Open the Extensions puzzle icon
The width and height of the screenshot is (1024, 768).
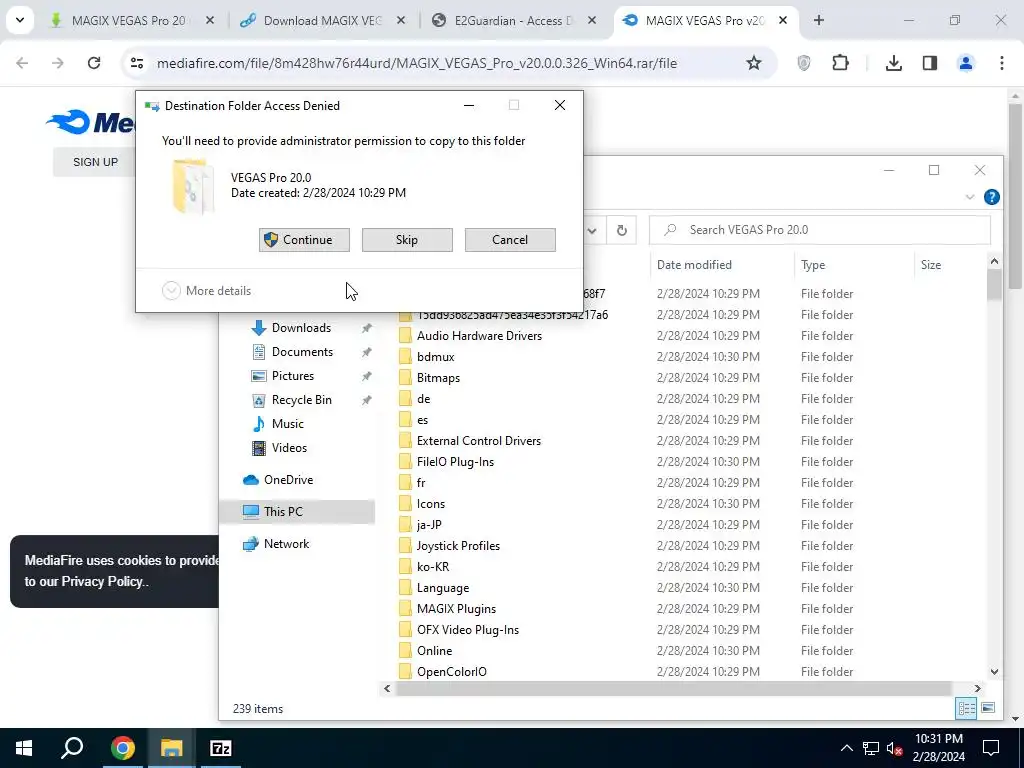coord(840,63)
